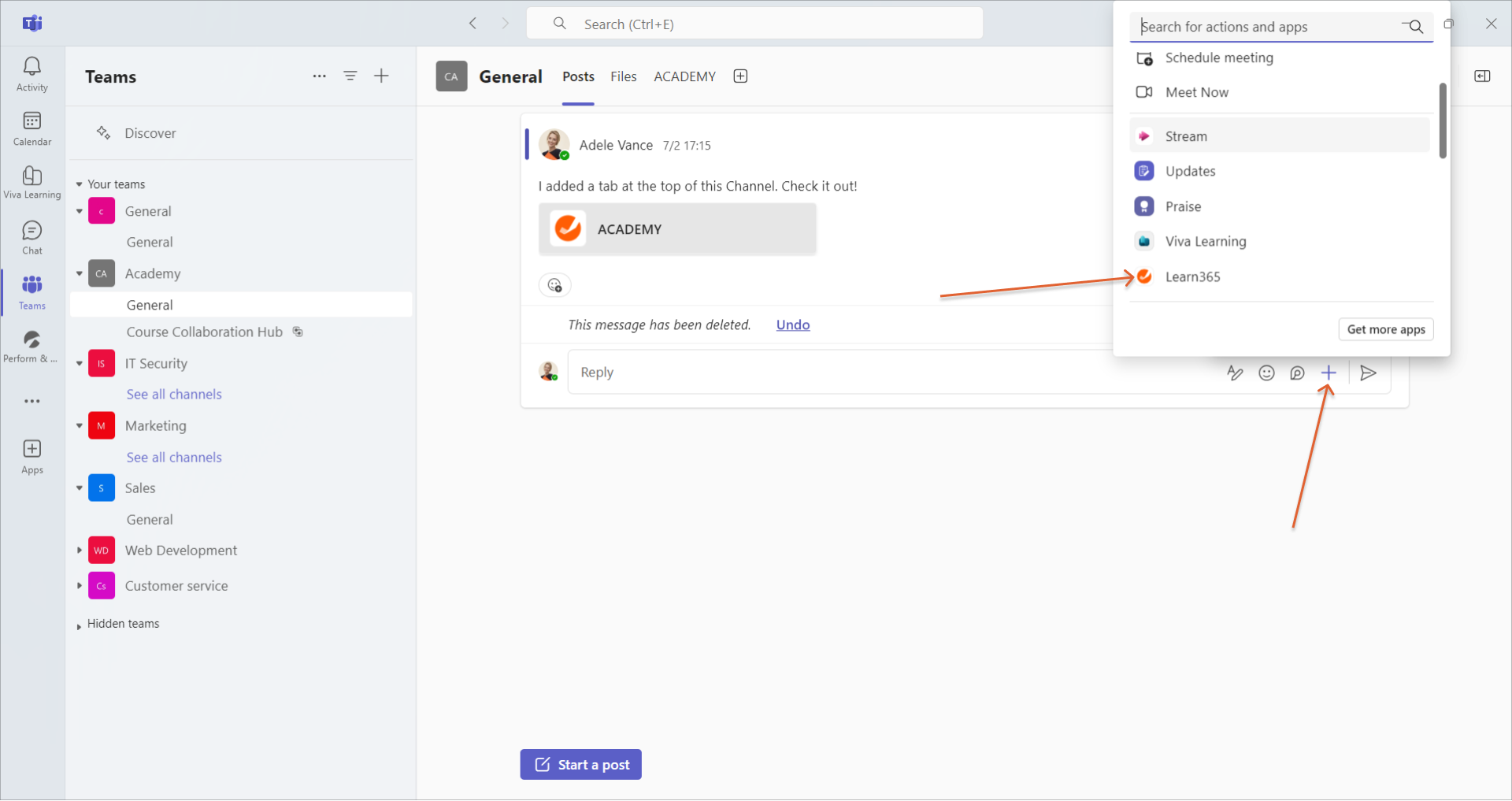Open the ACADEMY tab
Viewport: 1512px width, 801px height.
(684, 76)
